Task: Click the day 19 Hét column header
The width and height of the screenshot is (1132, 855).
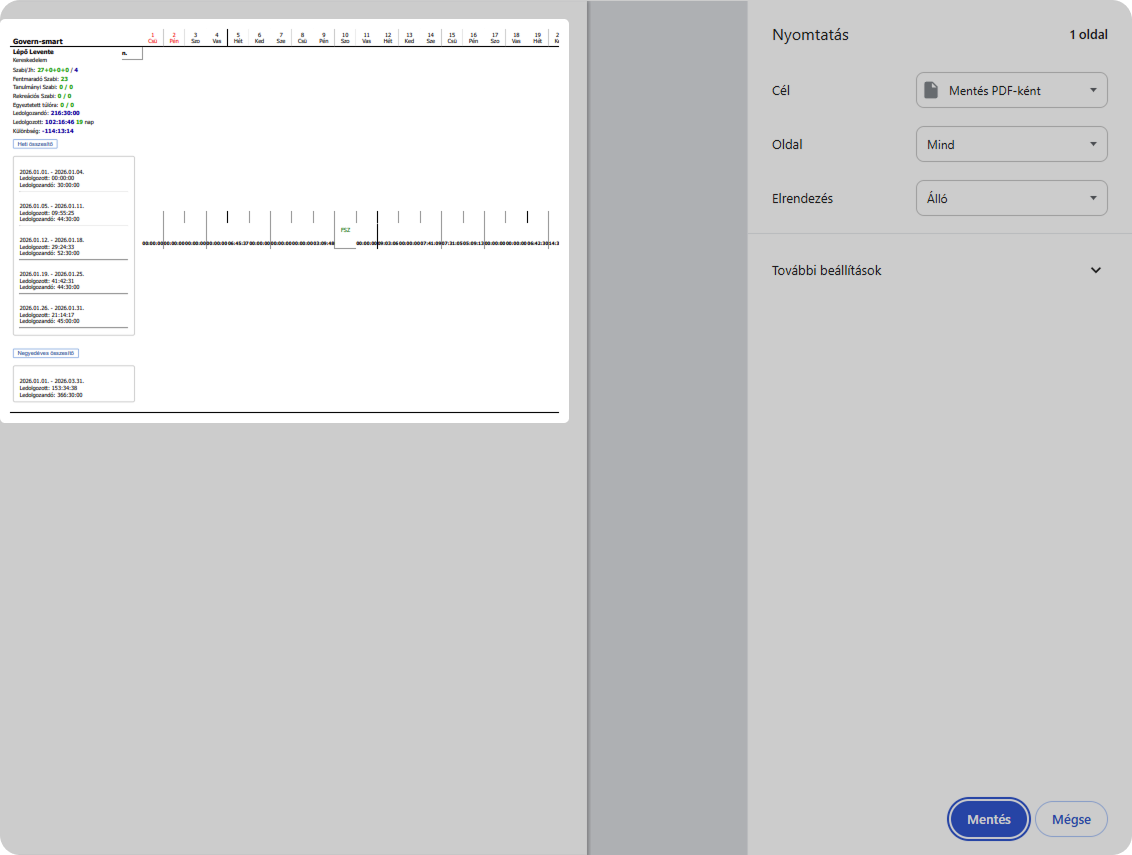Action: [537, 38]
